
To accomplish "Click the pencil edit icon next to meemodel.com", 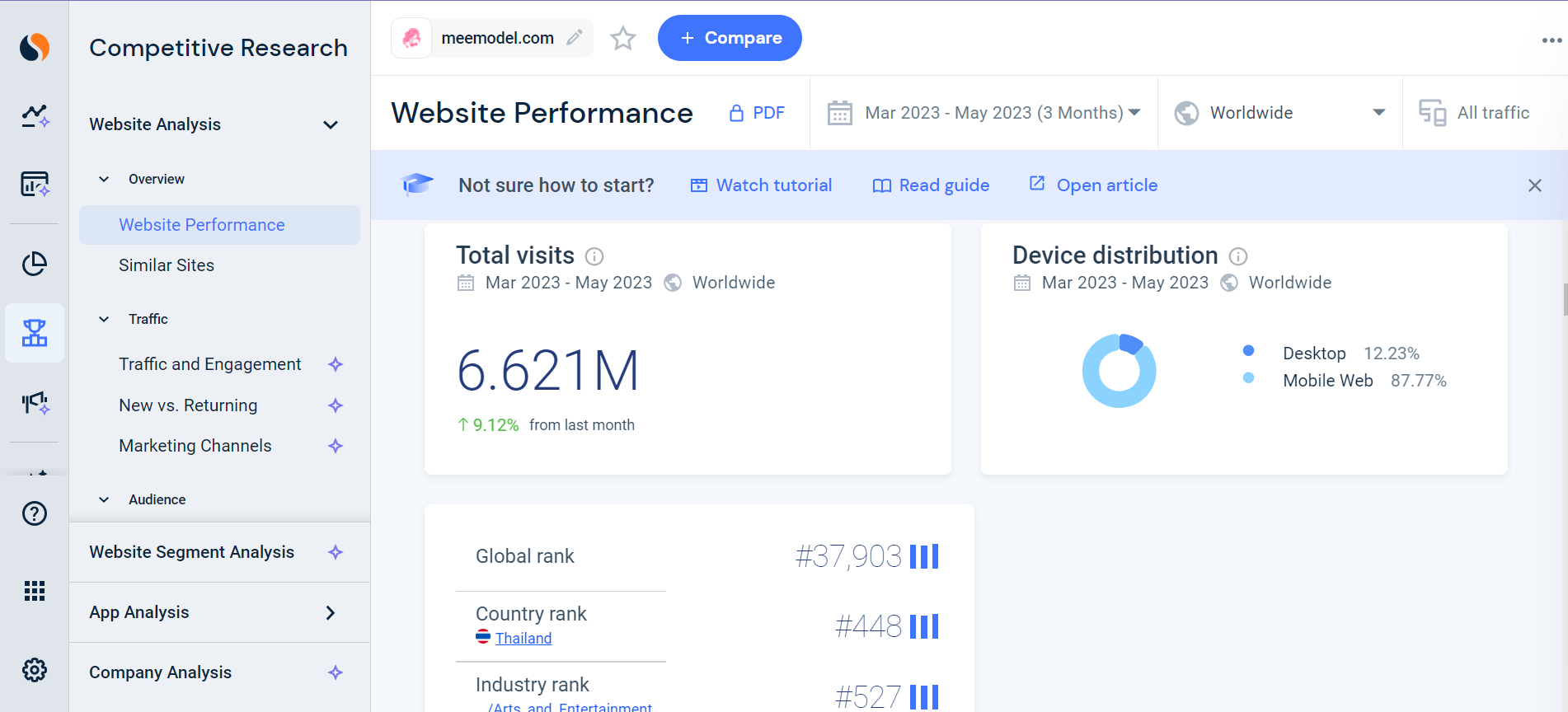I will pos(575,38).
